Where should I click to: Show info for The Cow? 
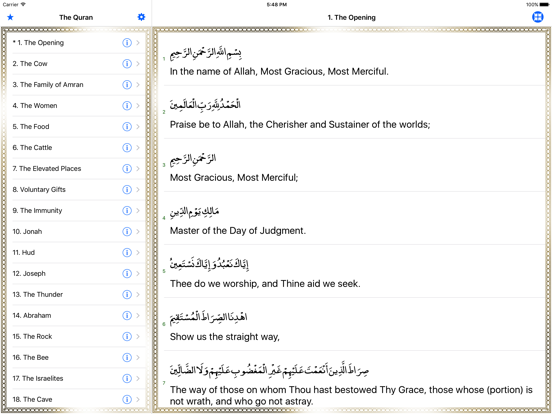click(127, 64)
